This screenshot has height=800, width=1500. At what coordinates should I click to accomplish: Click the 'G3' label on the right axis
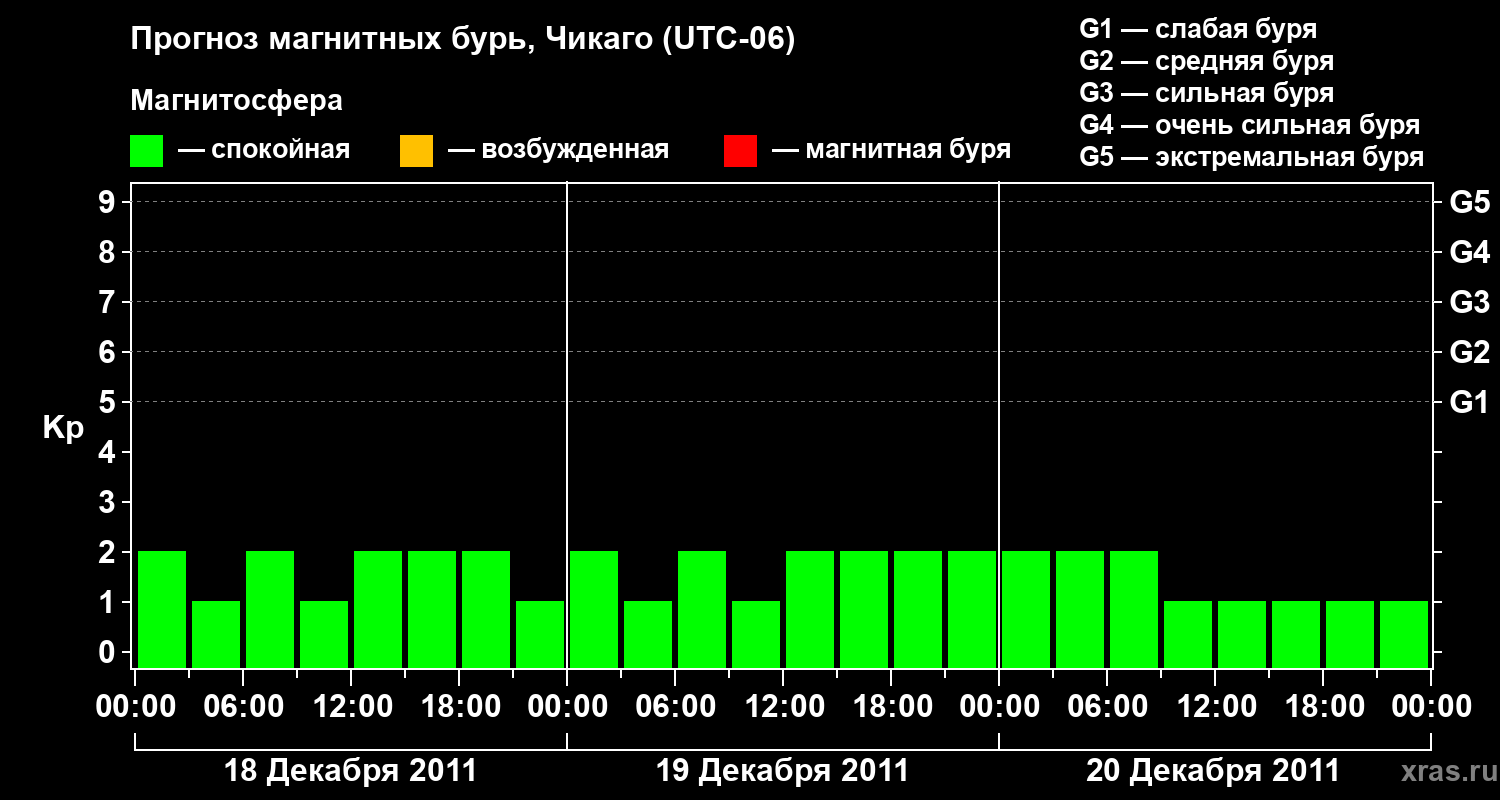tap(1470, 302)
